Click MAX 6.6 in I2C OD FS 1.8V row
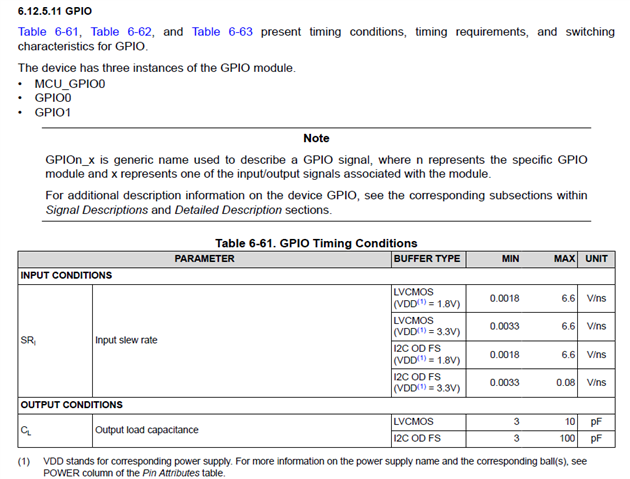 pyautogui.click(x=568, y=355)
